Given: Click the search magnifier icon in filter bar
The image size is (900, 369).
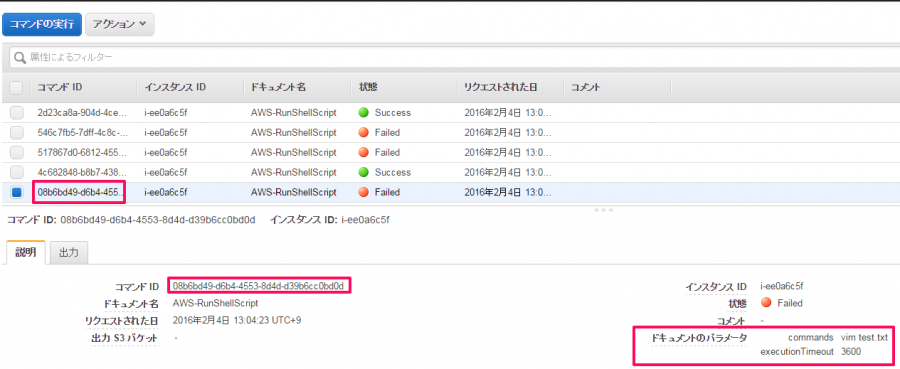Looking at the screenshot, I should (20, 57).
